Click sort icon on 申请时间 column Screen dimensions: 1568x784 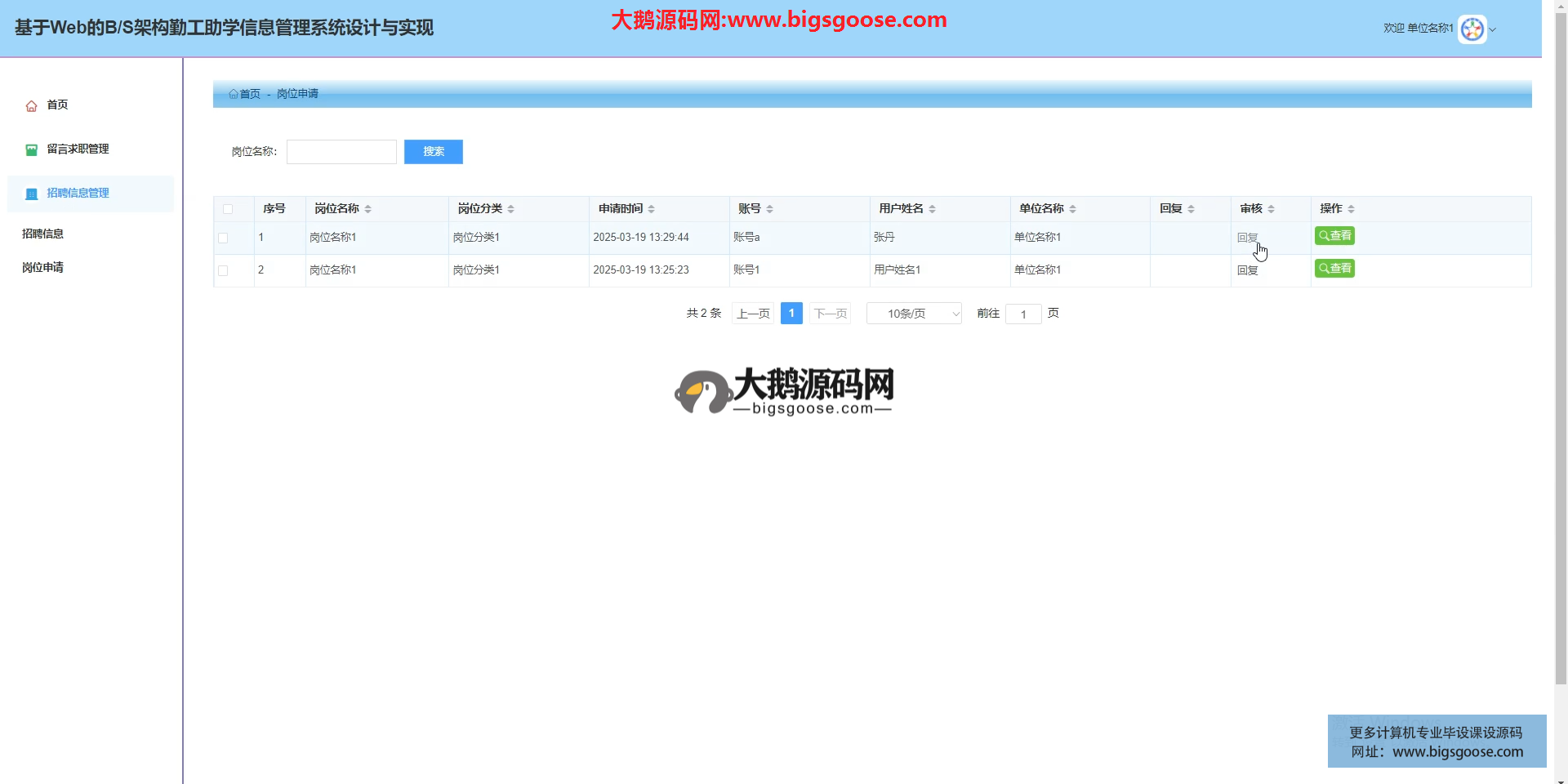[651, 210]
